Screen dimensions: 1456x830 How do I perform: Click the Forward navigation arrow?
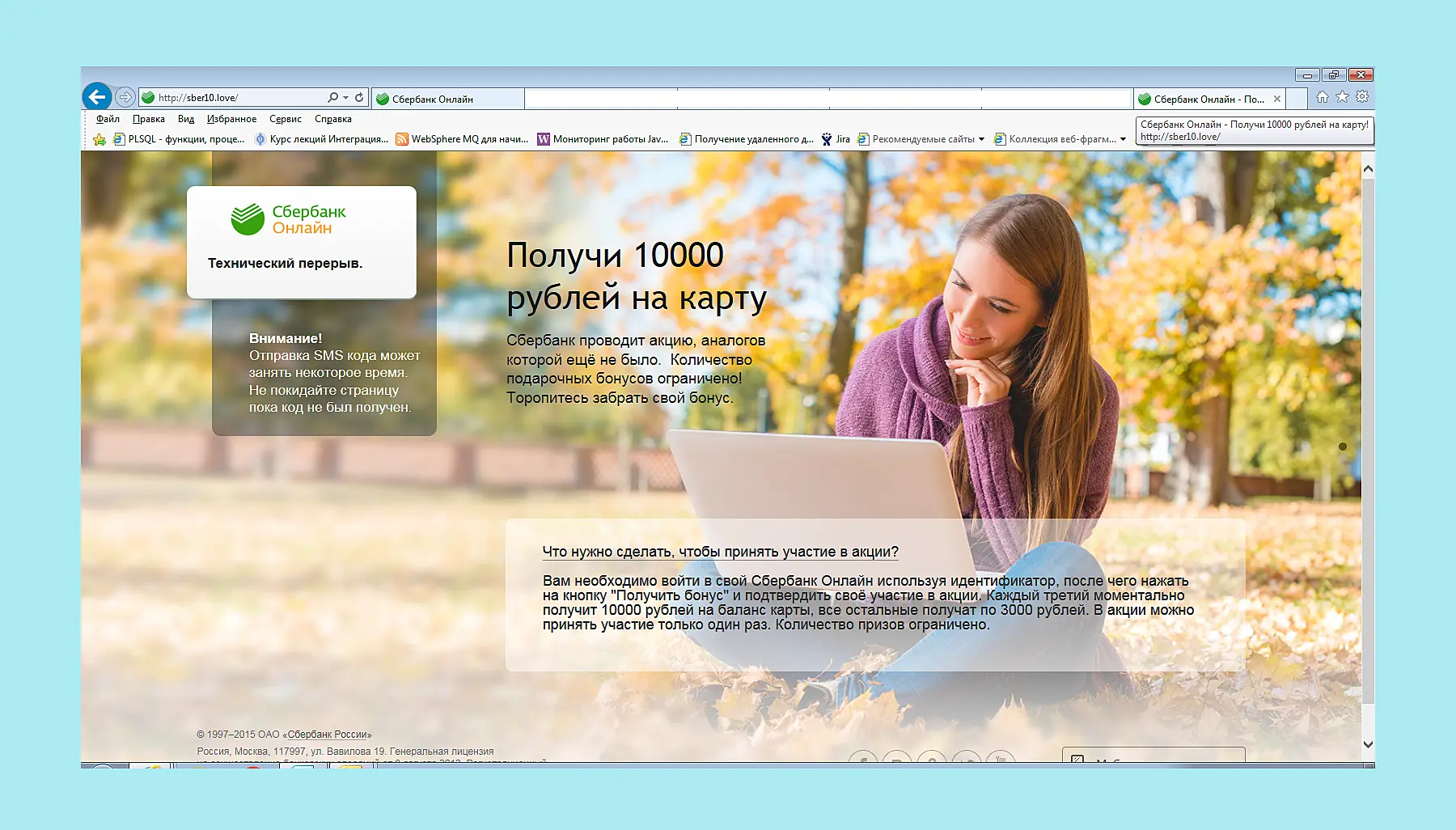125,97
